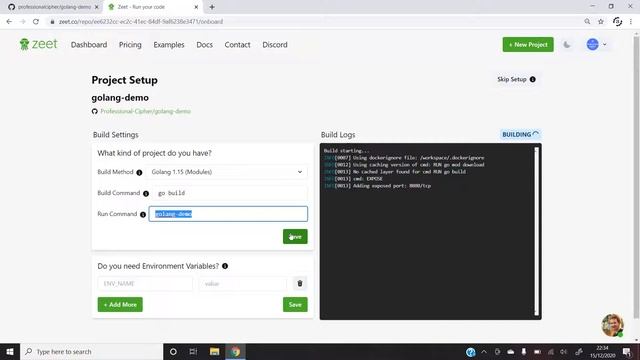Click the Environment Variables info icon
The width and height of the screenshot is (640, 360).
coord(225,266)
